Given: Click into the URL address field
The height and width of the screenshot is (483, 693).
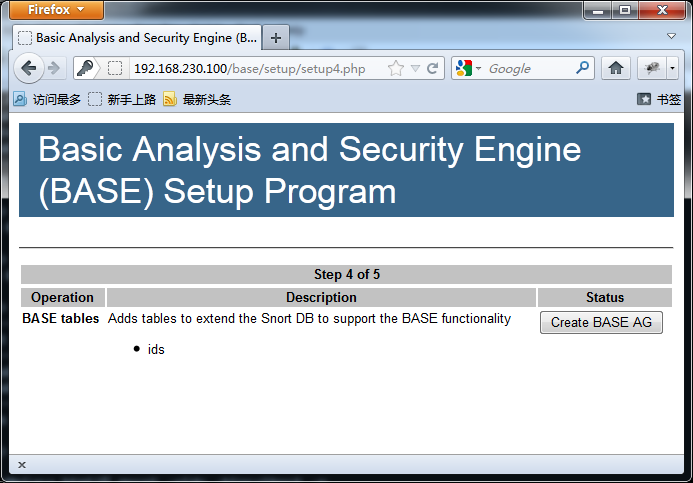Looking at the screenshot, I should [x=258, y=68].
